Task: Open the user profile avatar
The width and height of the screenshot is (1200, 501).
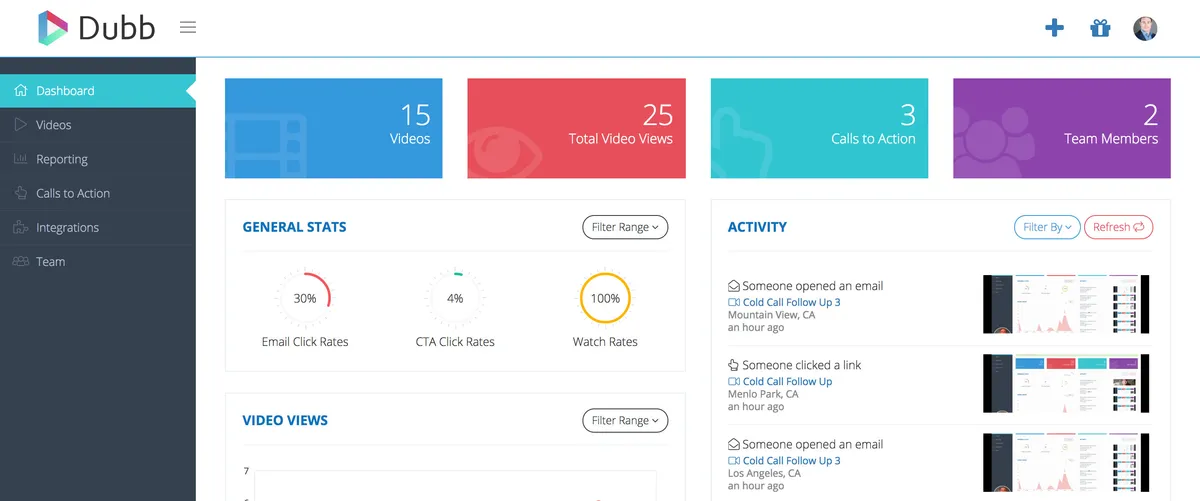Action: (x=1145, y=28)
